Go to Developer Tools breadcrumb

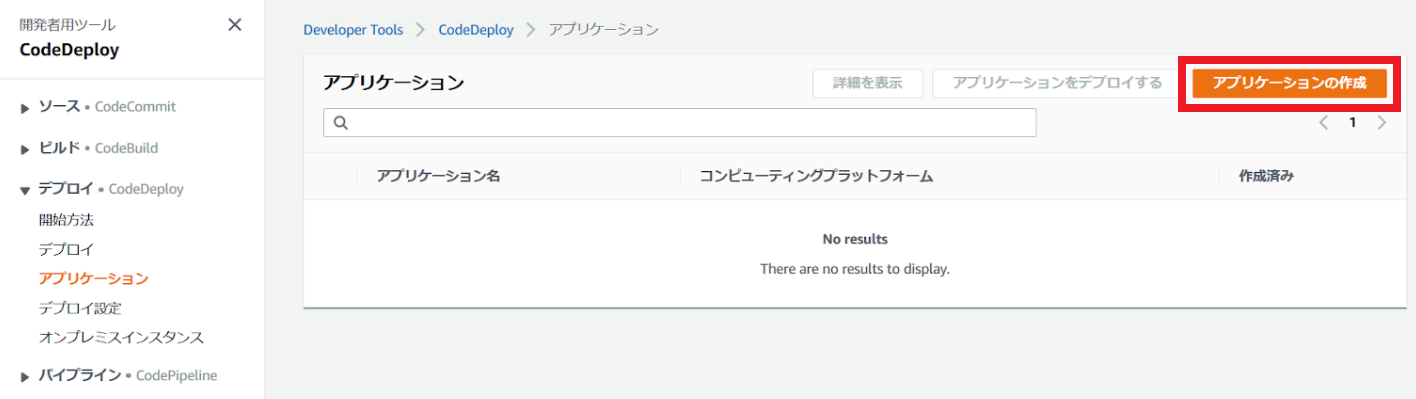[x=353, y=30]
